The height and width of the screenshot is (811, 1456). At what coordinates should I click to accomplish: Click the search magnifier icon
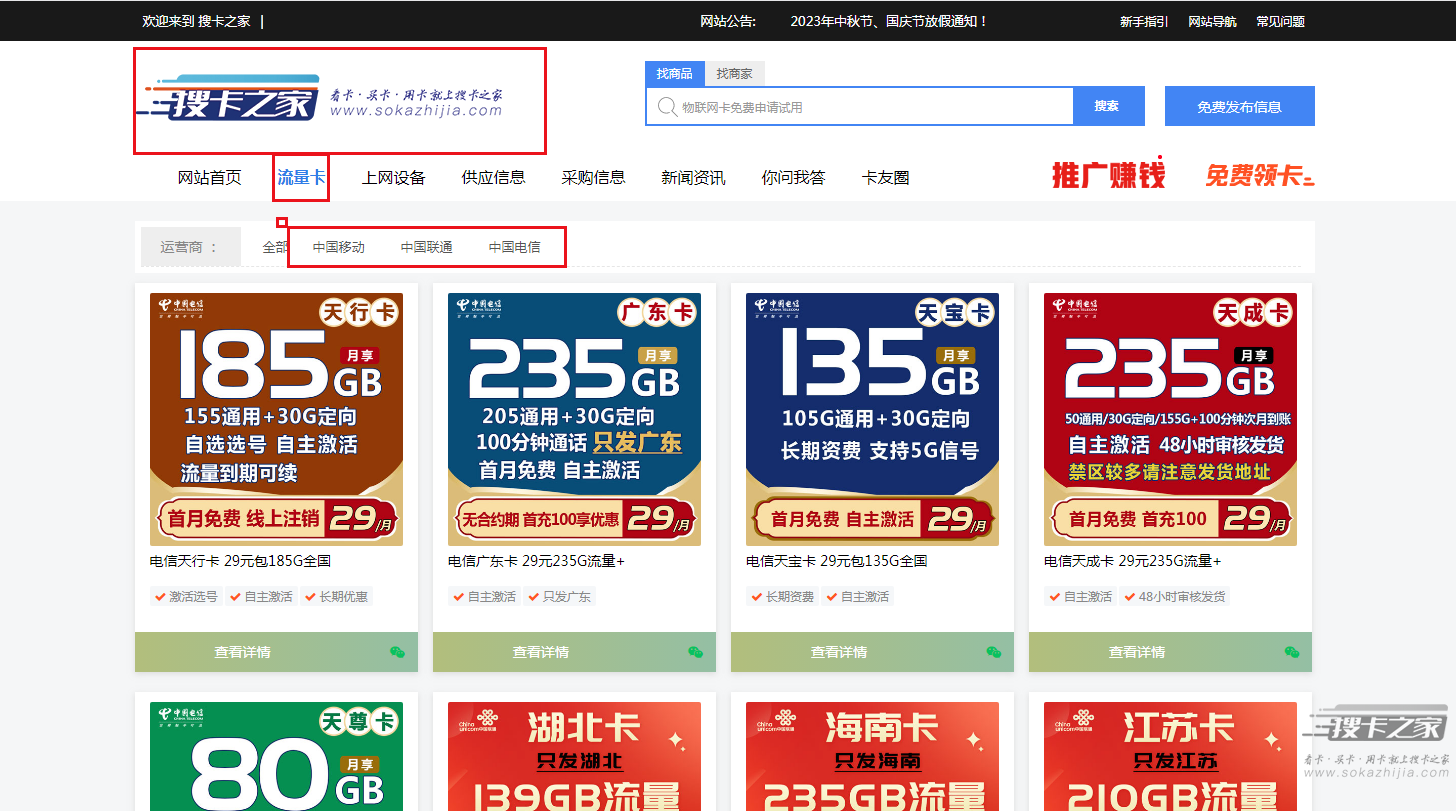(x=666, y=107)
